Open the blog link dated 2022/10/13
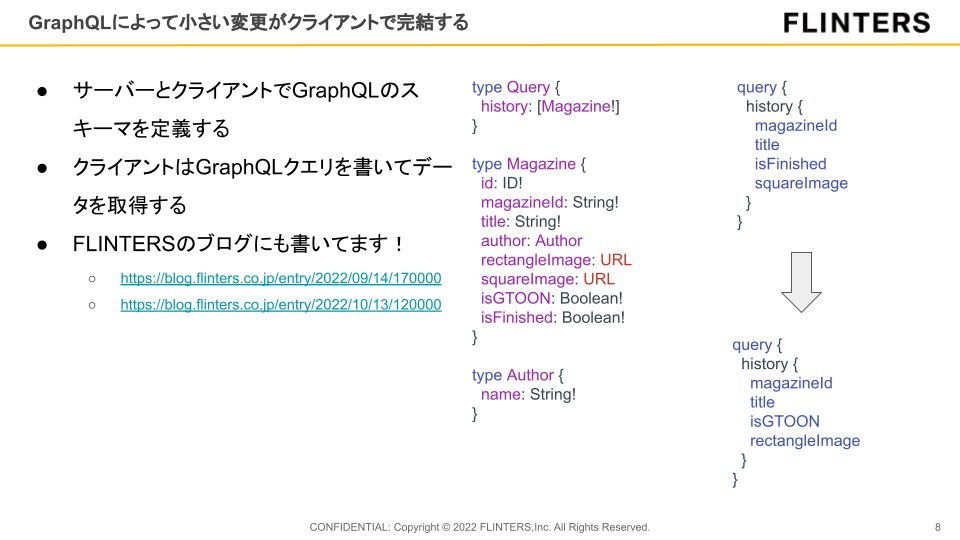 point(280,304)
